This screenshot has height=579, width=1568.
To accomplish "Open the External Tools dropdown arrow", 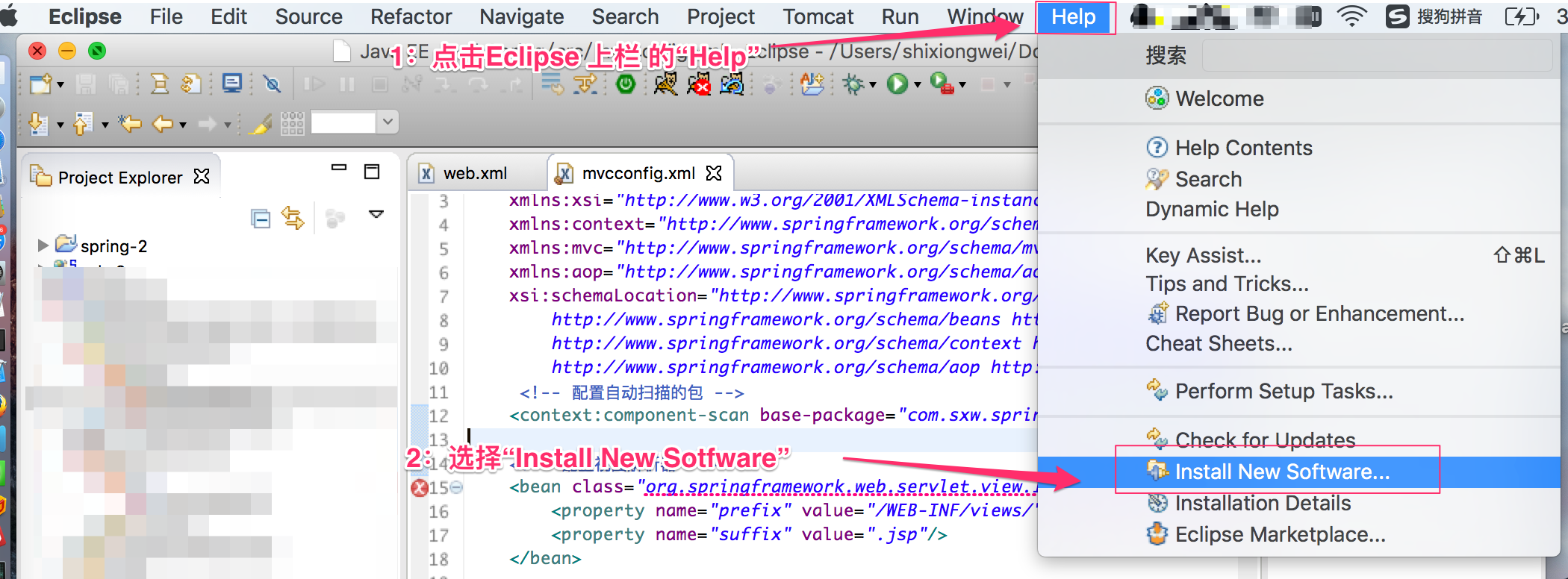I will [x=962, y=85].
